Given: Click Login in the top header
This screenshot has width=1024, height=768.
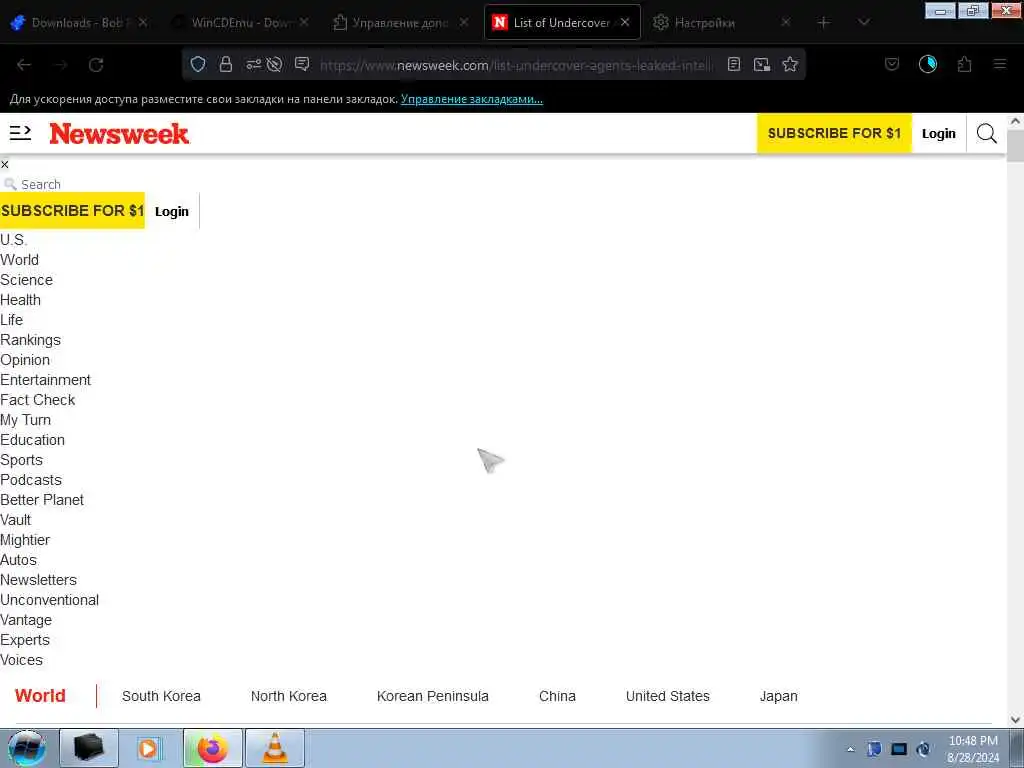Looking at the screenshot, I should (938, 133).
